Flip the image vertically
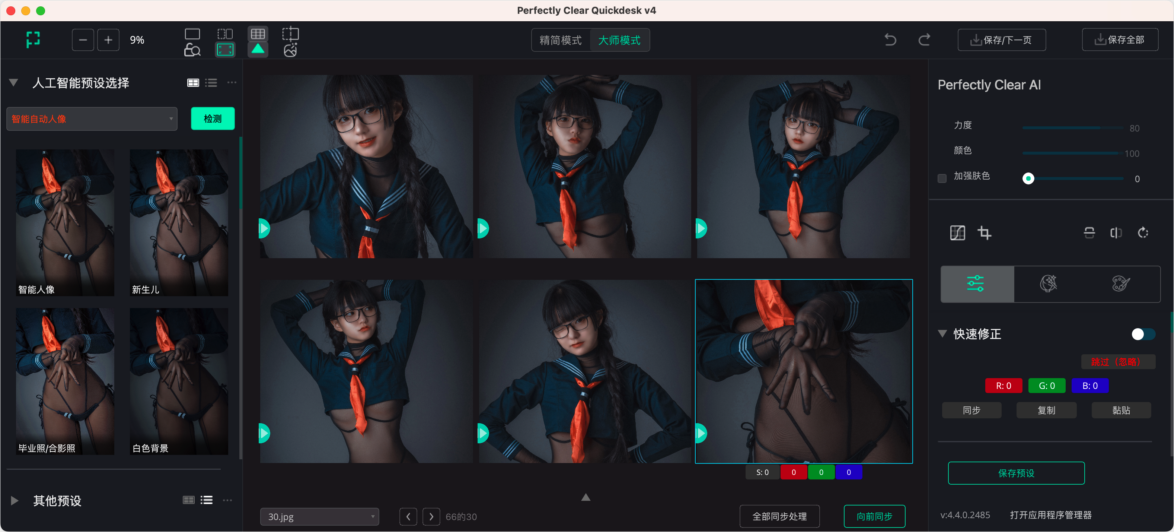 click(x=1089, y=233)
